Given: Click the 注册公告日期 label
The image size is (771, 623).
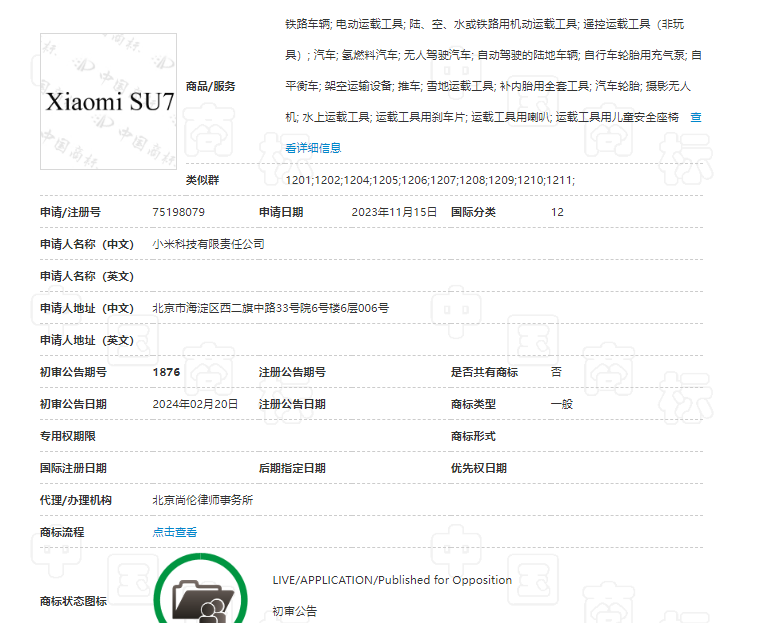Looking at the screenshot, I should [x=292, y=404].
